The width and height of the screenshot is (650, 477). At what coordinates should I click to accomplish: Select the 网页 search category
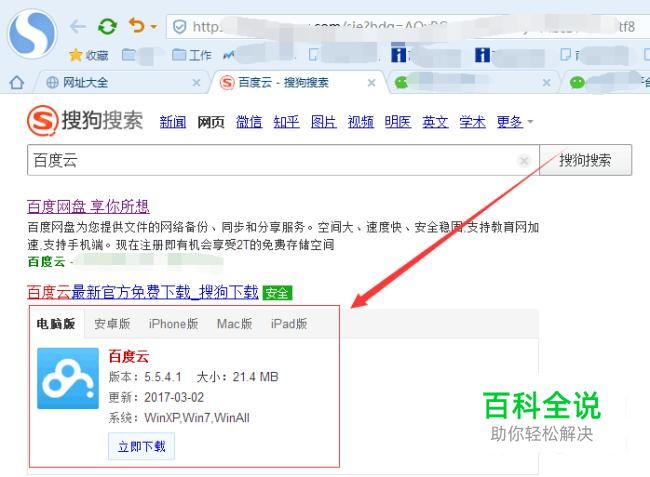[x=211, y=122]
